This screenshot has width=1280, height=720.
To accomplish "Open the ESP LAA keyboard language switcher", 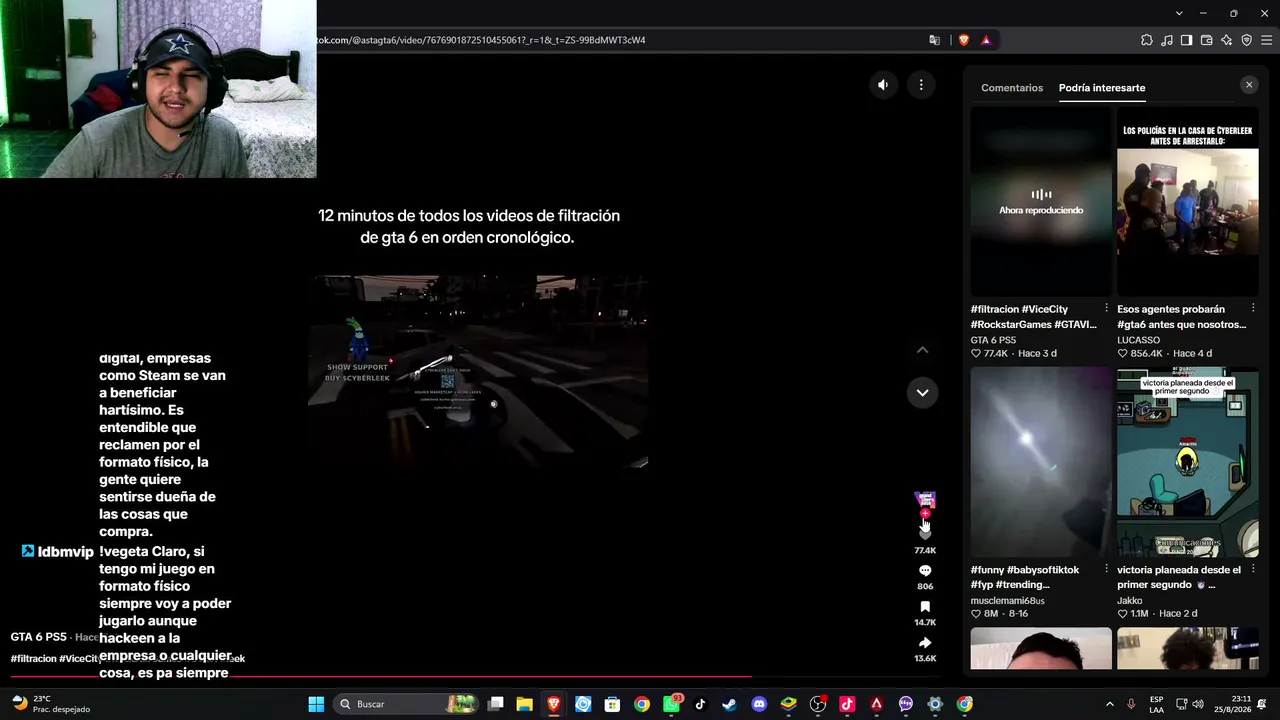I will (1157, 704).
